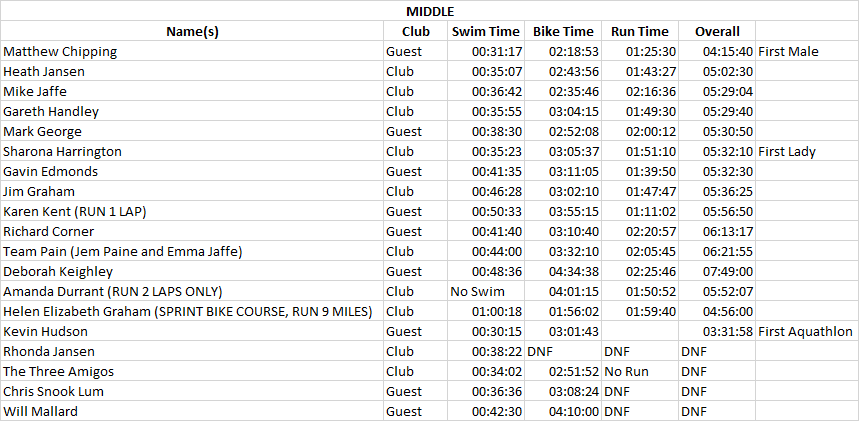Click Will Mallard's name cell

click(39, 411)
